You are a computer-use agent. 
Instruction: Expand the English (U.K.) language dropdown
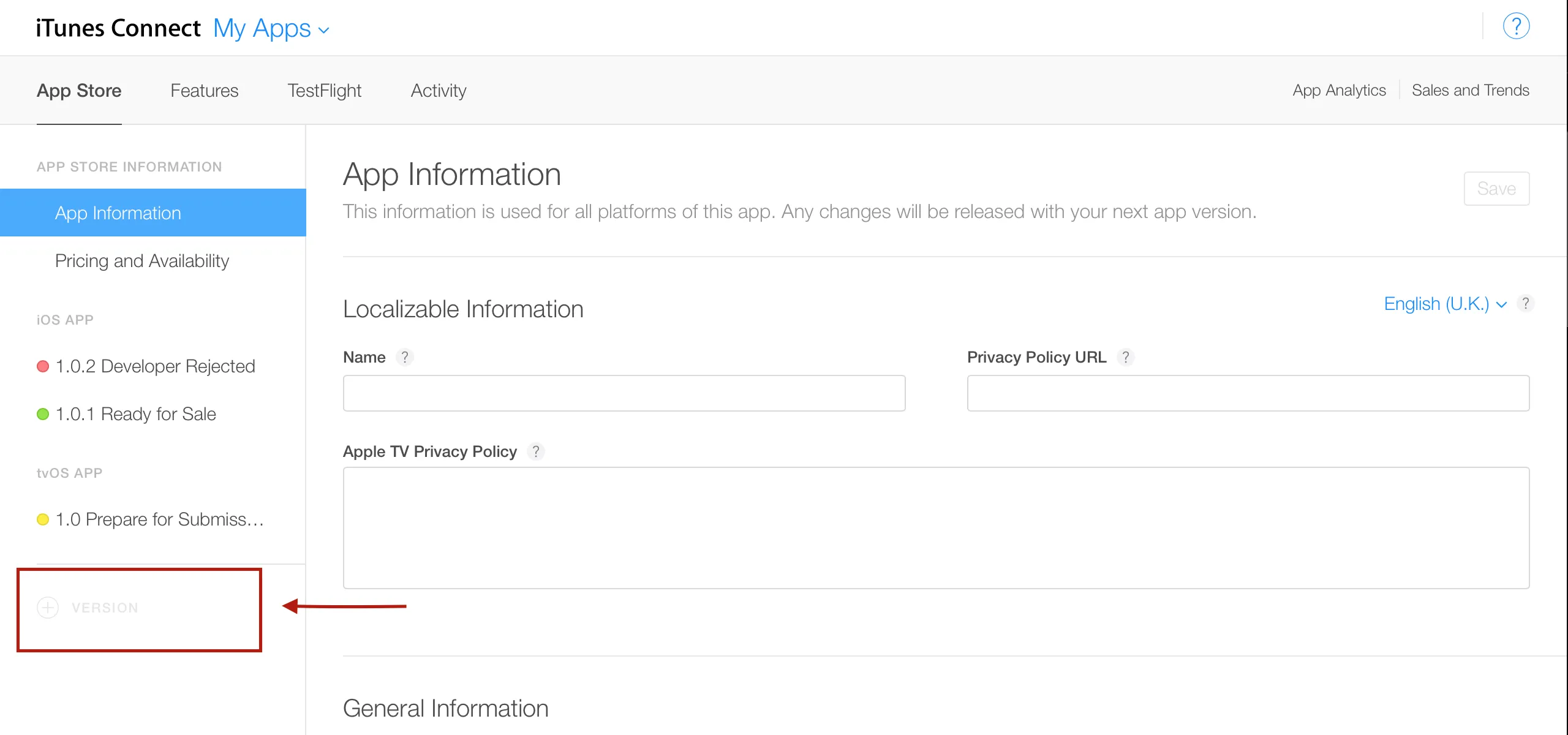(x=1444, y=304)
